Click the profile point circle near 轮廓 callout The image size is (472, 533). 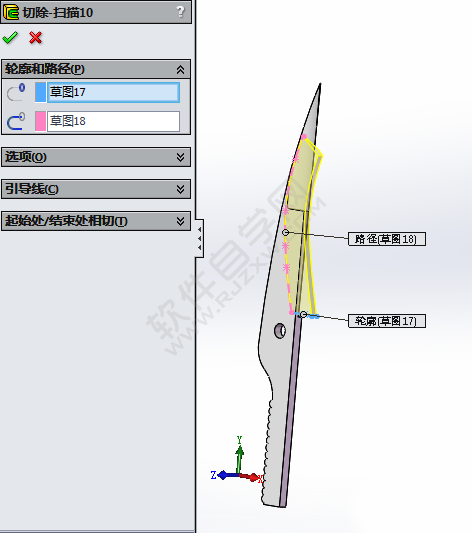pos(303,314)
